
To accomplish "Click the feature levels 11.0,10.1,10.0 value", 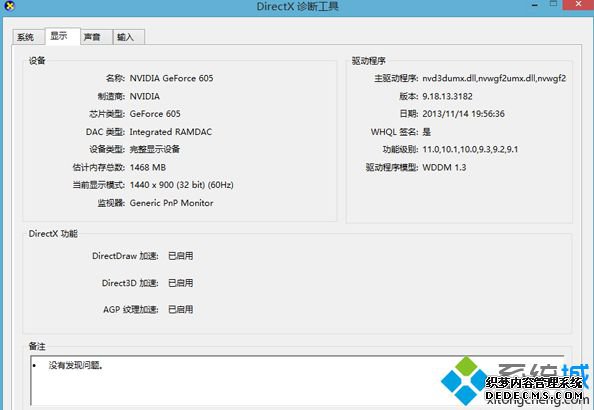I will [x=470, y=149].
